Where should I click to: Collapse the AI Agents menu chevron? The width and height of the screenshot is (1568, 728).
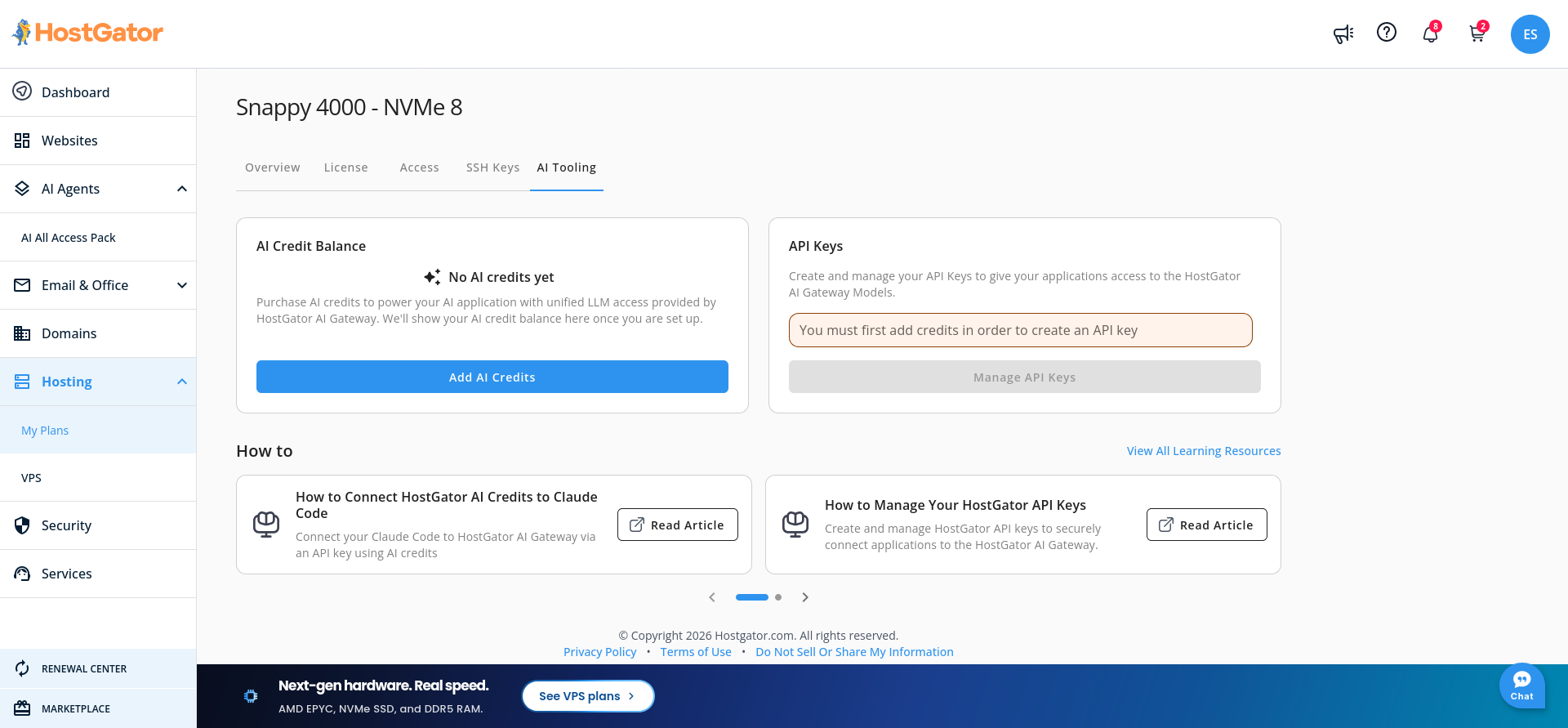(182, 189)
